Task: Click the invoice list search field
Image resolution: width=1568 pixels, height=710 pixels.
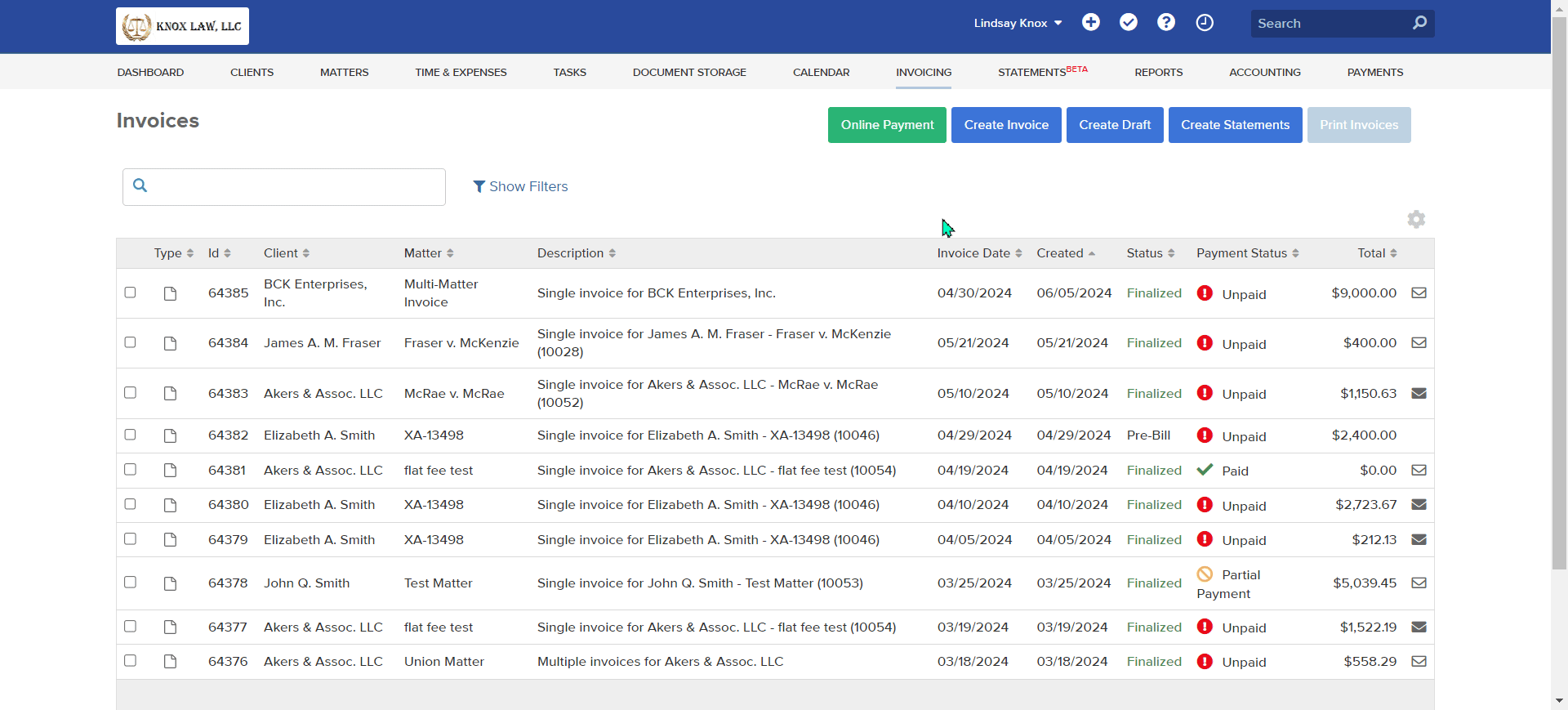Action: coord(284,187)
